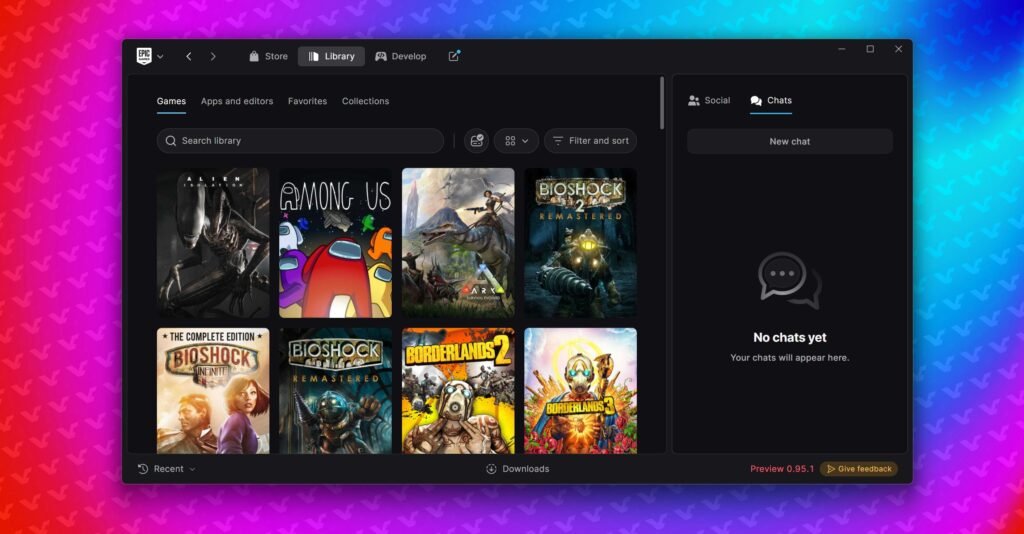Click the Search library field
The image size is (1024, 534).
tap(300, 141)
